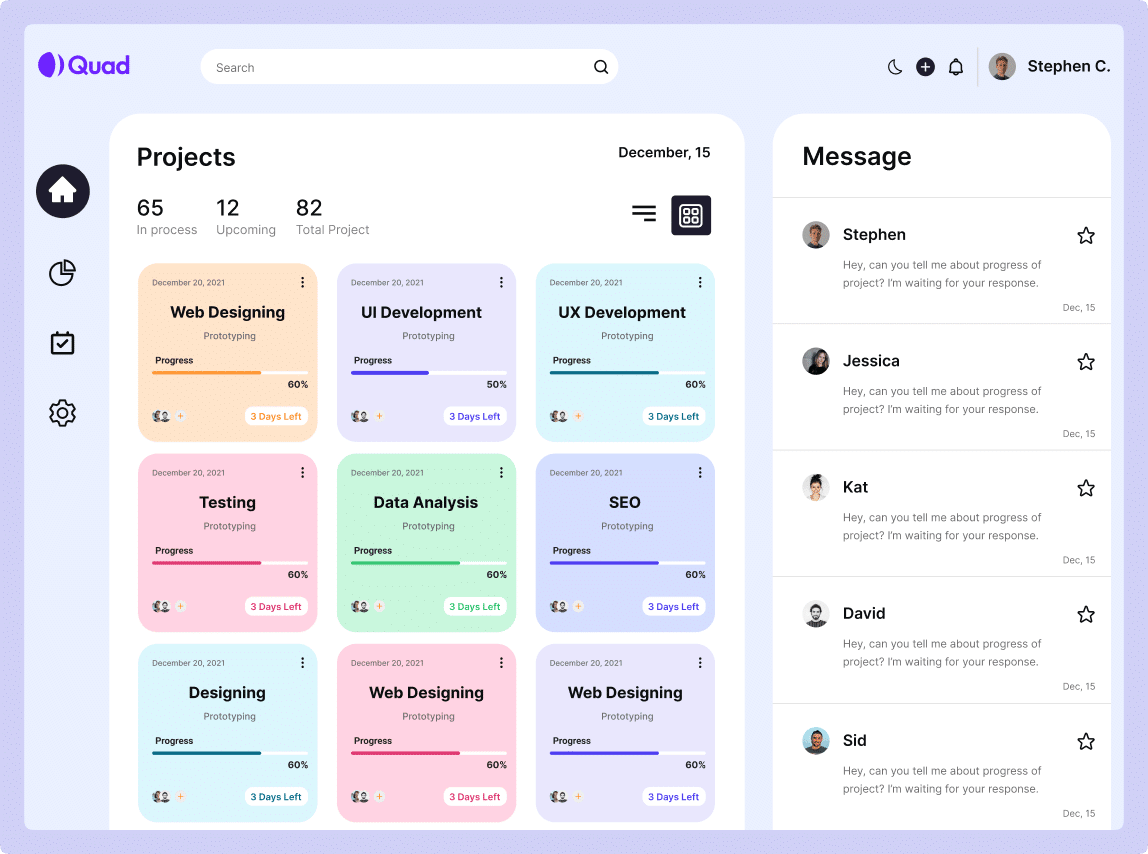Screen dimensions: 1148x854
Task: Click into the Search input field
Action: [x=395, y=68]
